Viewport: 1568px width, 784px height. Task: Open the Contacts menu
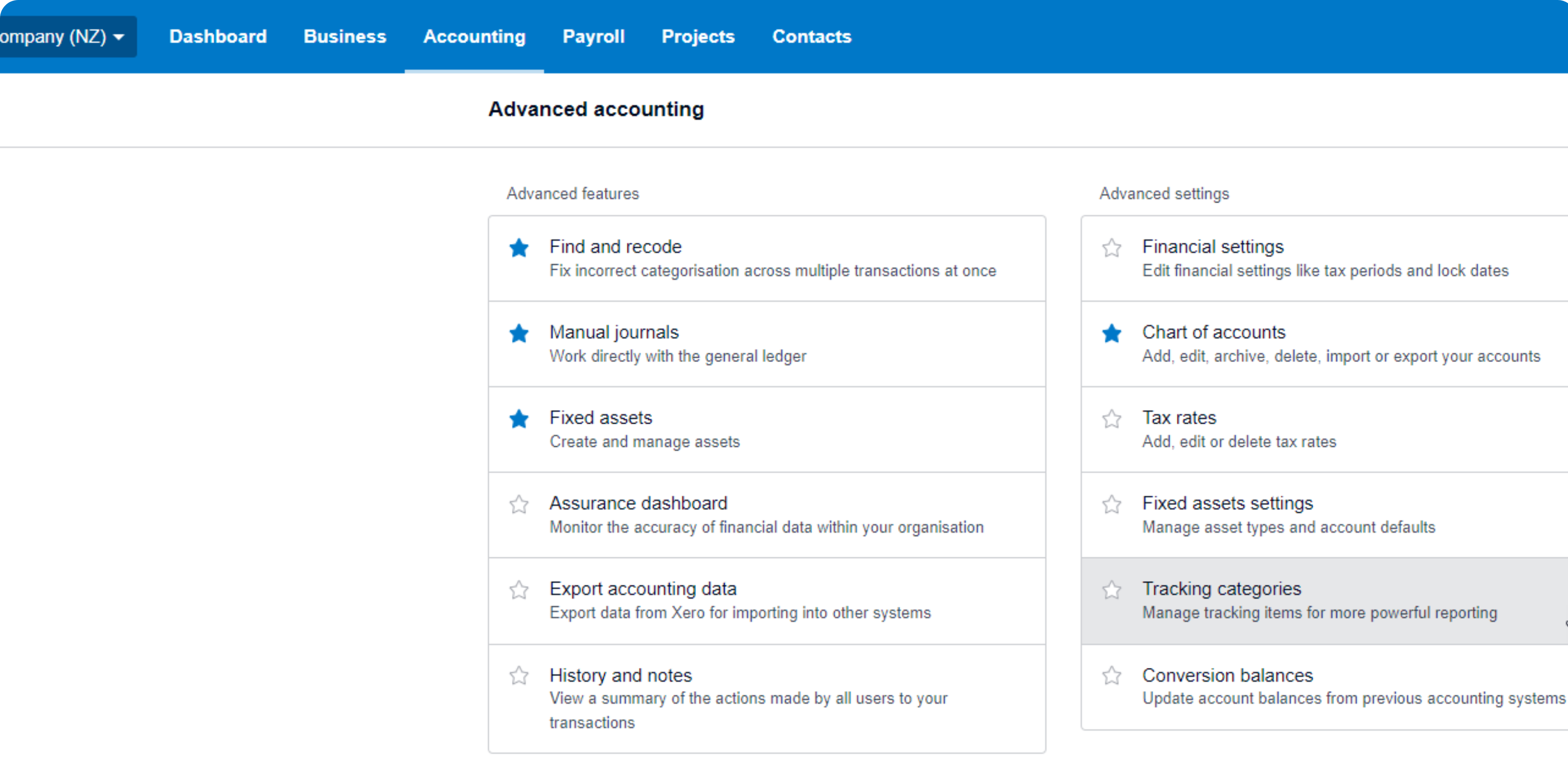point(811,37)
